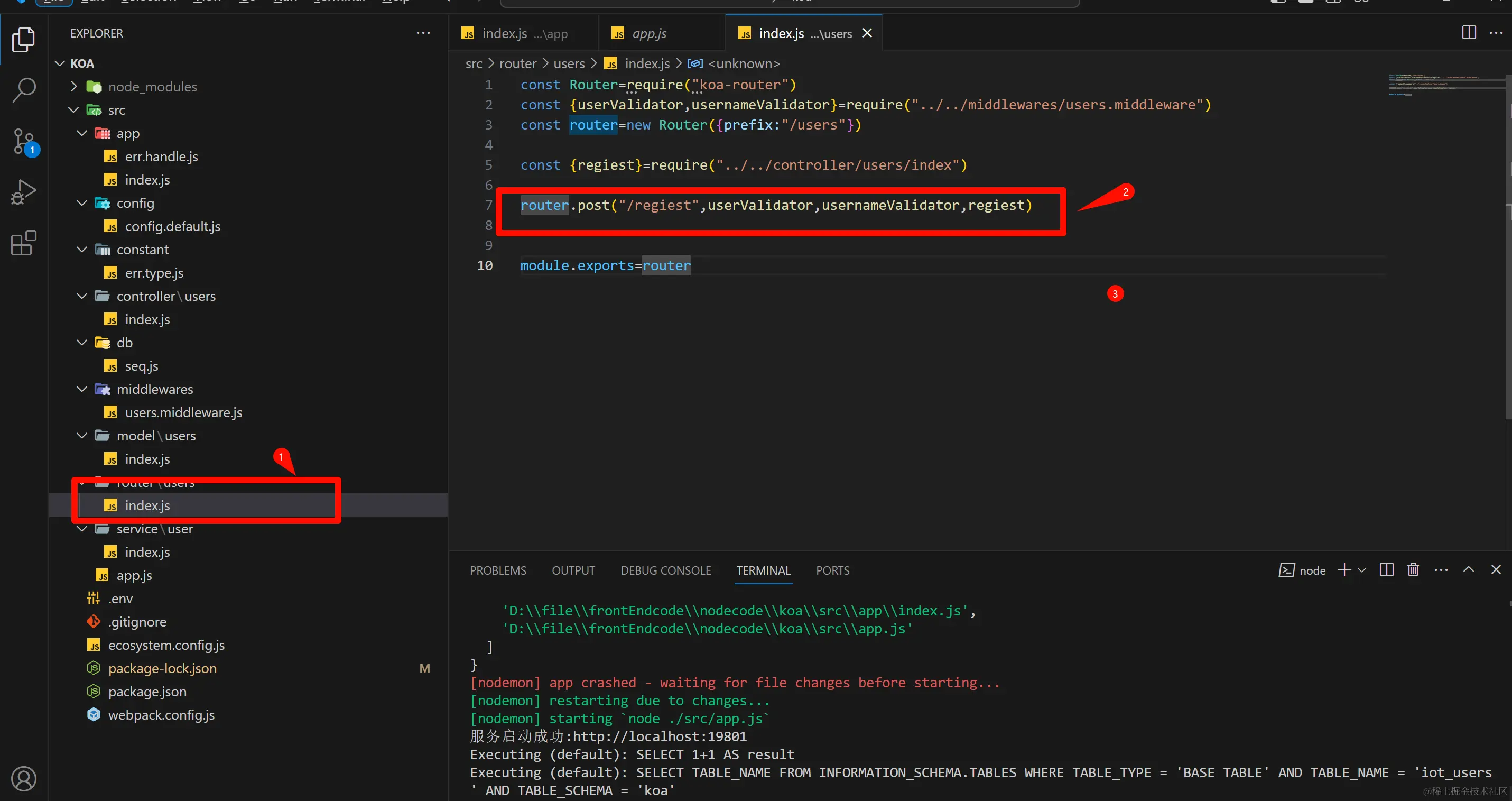The height and width of the screenshot is (801, 1512).
Task: Close the terminal panel
Action: click(x=1496, y=569)
